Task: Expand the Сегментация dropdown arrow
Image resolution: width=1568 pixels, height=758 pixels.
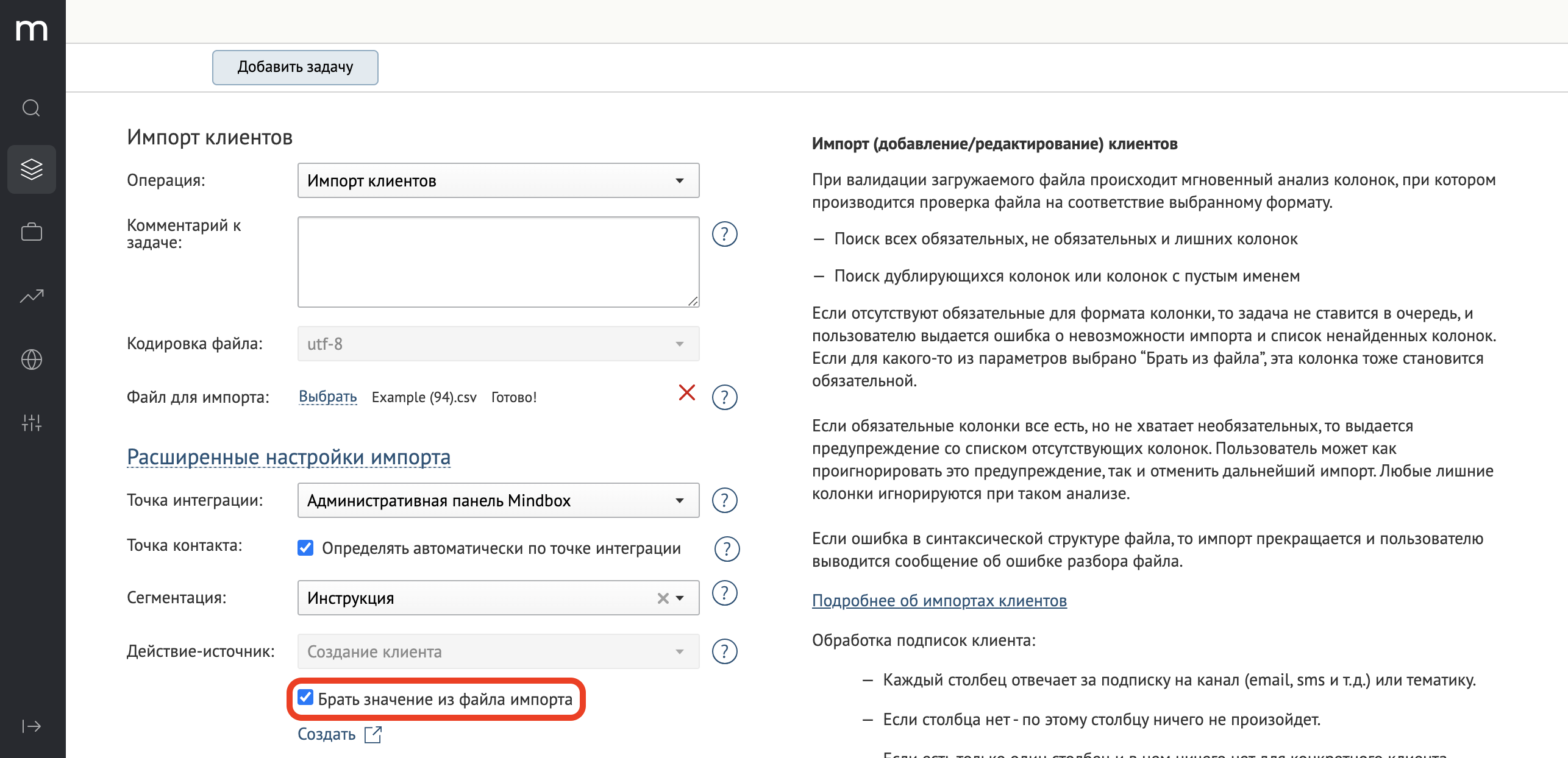Action: (680, 598)
